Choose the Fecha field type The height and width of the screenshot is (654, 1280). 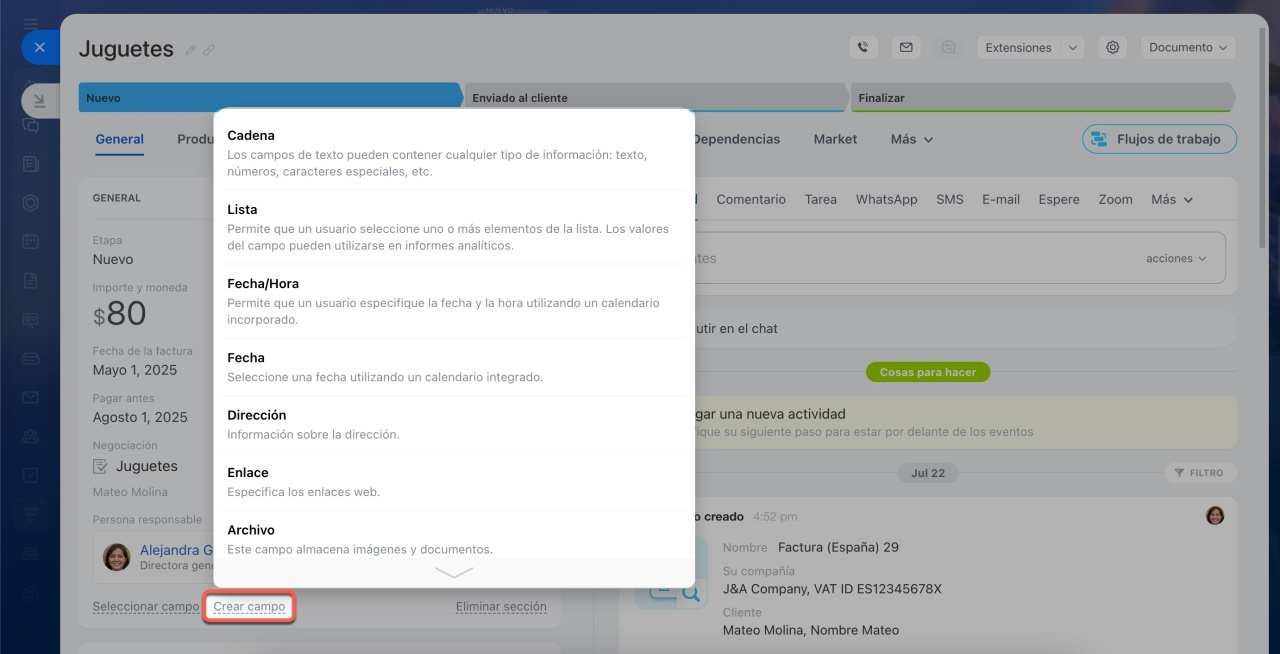(x=454, y=367)
